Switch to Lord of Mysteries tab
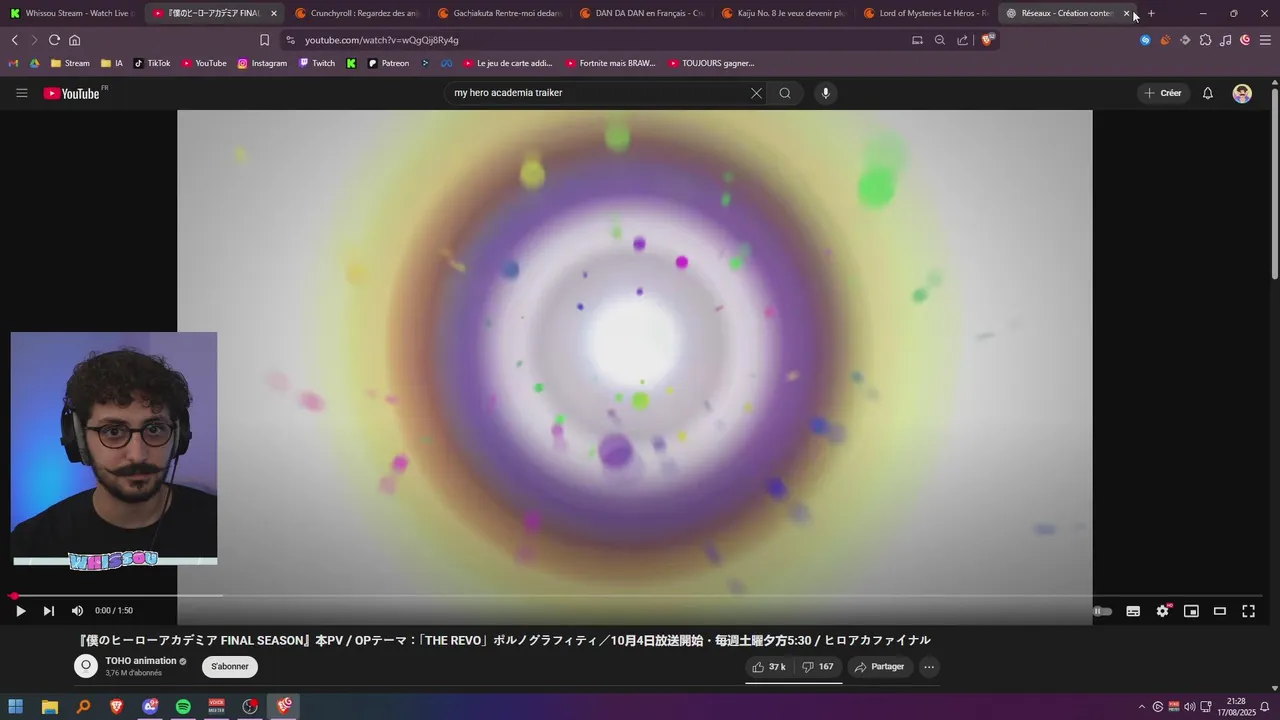The width and height of the screenshot is (1280, 720). [928, 13]
